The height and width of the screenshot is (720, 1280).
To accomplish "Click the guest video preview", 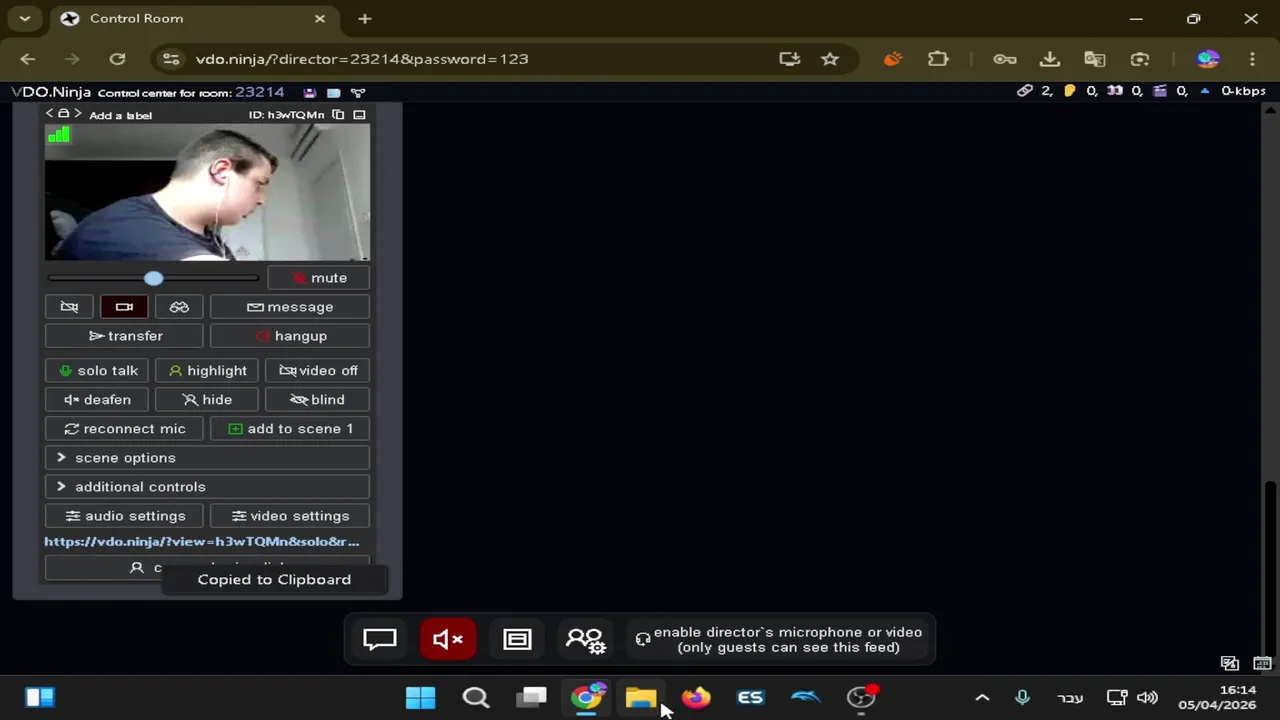I will 207,192.
